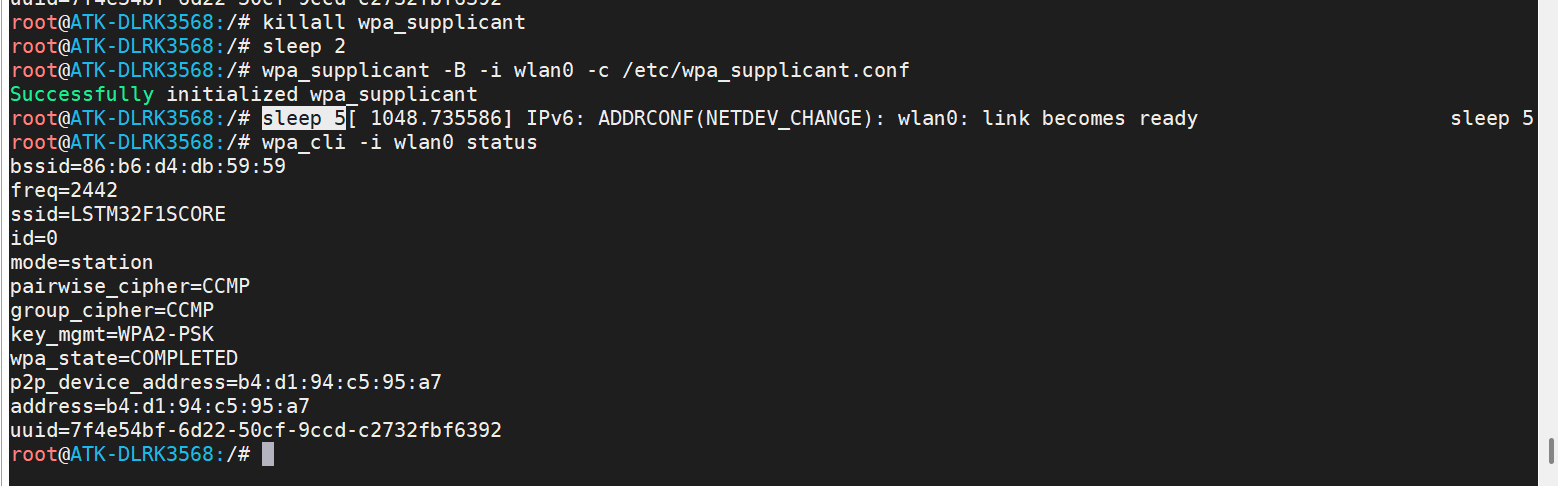Click the group_cipher=CCMP line
This screenshot has width=1558, height=486.
pyautogui.click(x=112, y=311)
